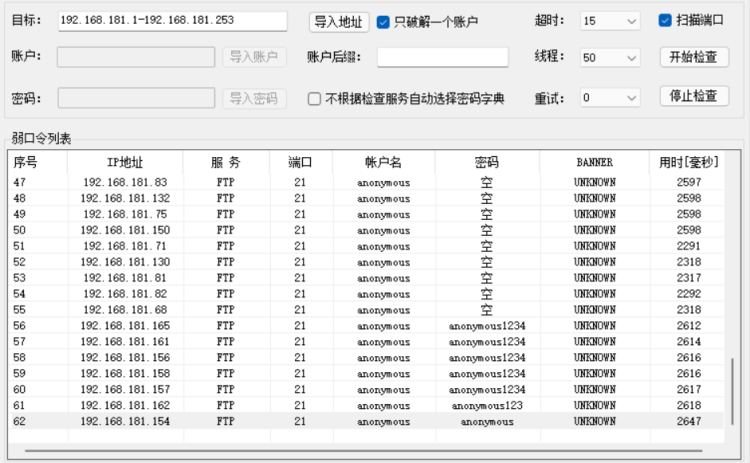The height and width of the screenshot is (463, 750).
Task: Click password anonymous123 in row 61
Action: coord(487,406)
